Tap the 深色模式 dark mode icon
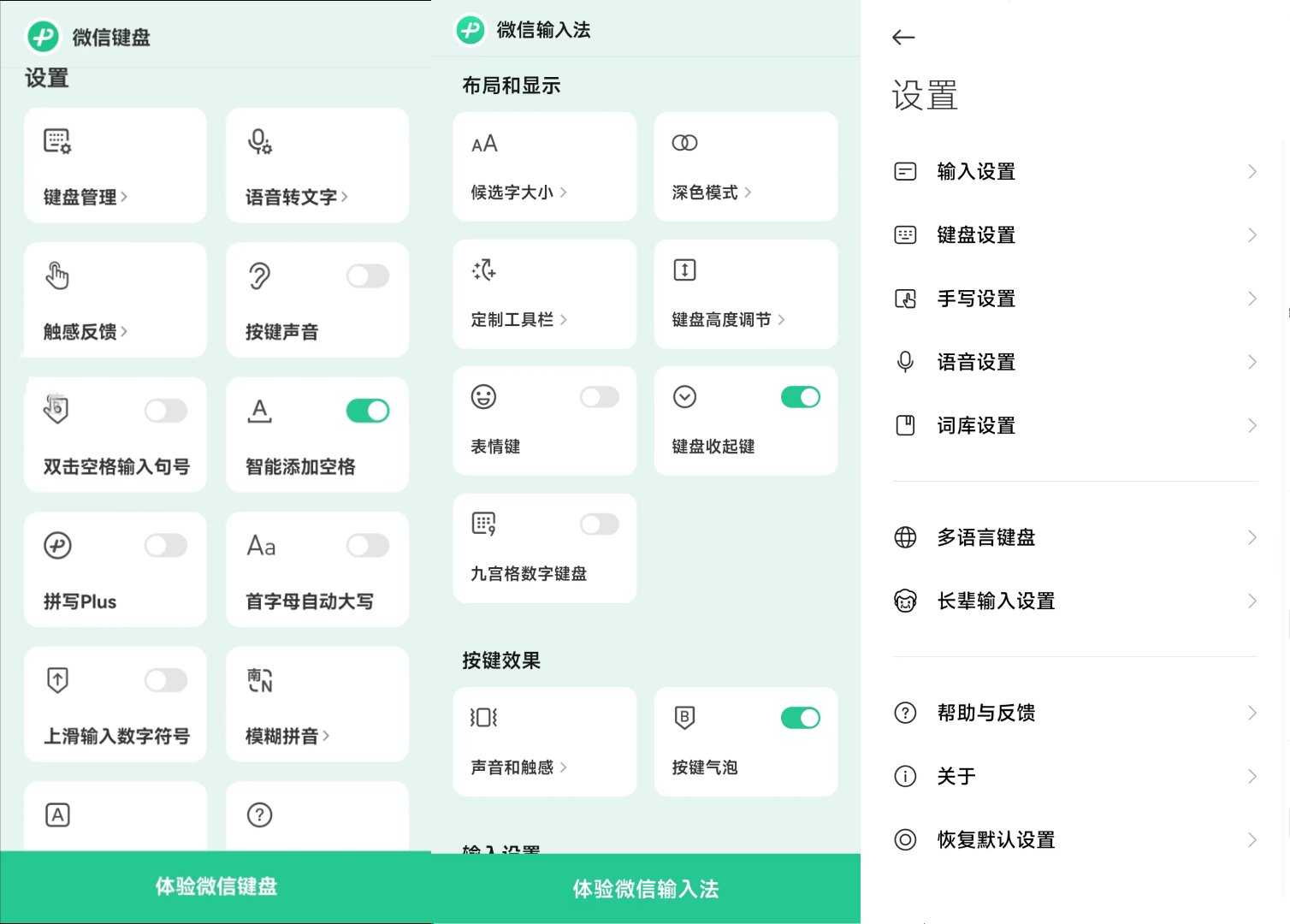 tap(684, 143)
